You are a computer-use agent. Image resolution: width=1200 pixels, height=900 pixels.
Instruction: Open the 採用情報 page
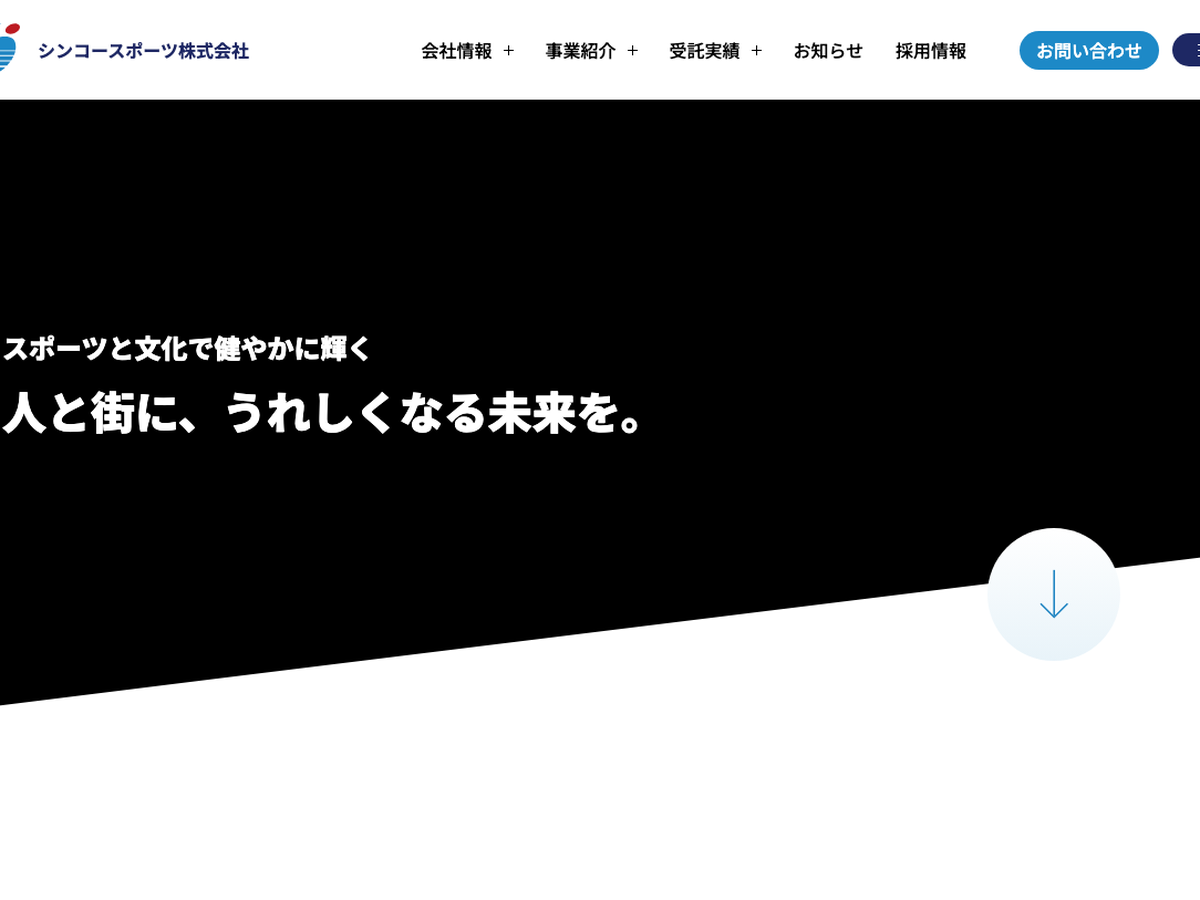(931, 51)
